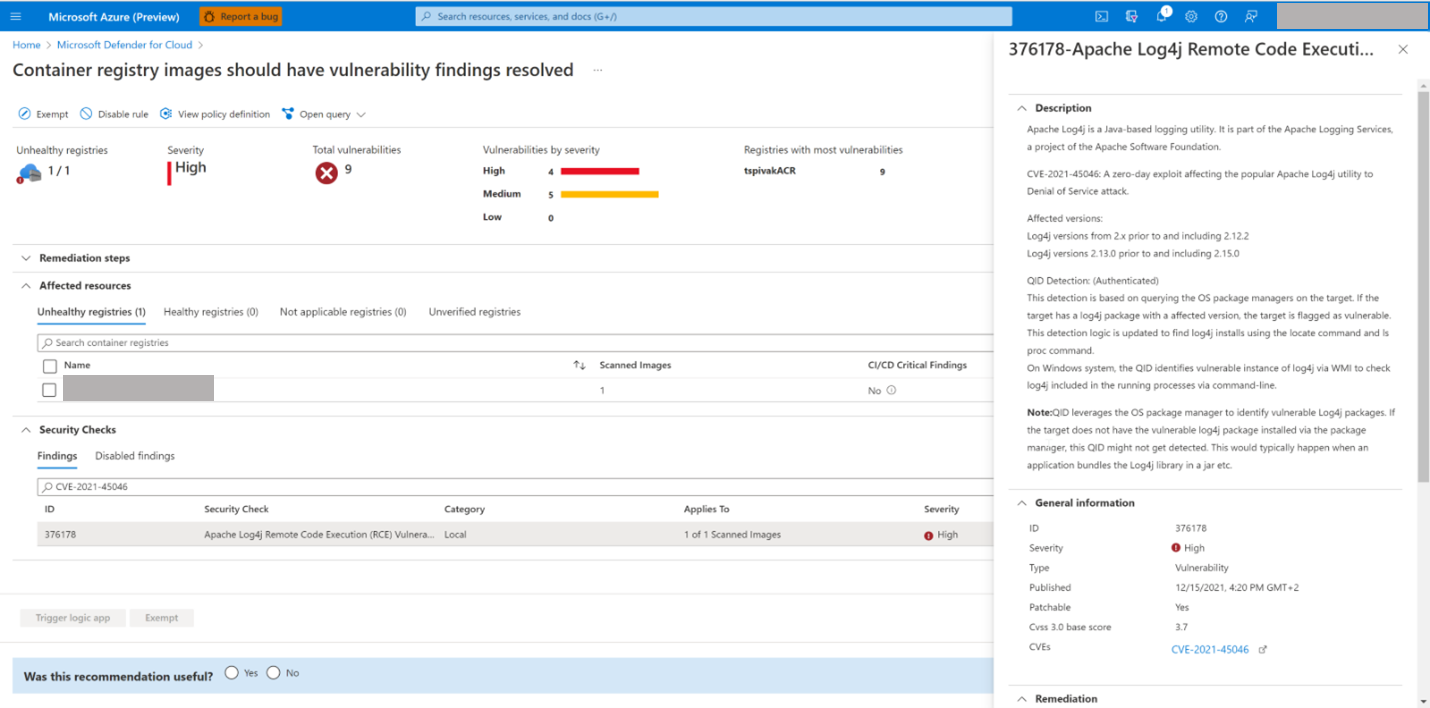Viewport: 1430px width, 708px height.
Task: Select all registries with Name header checkbox
Action: (x=49, y=366)
